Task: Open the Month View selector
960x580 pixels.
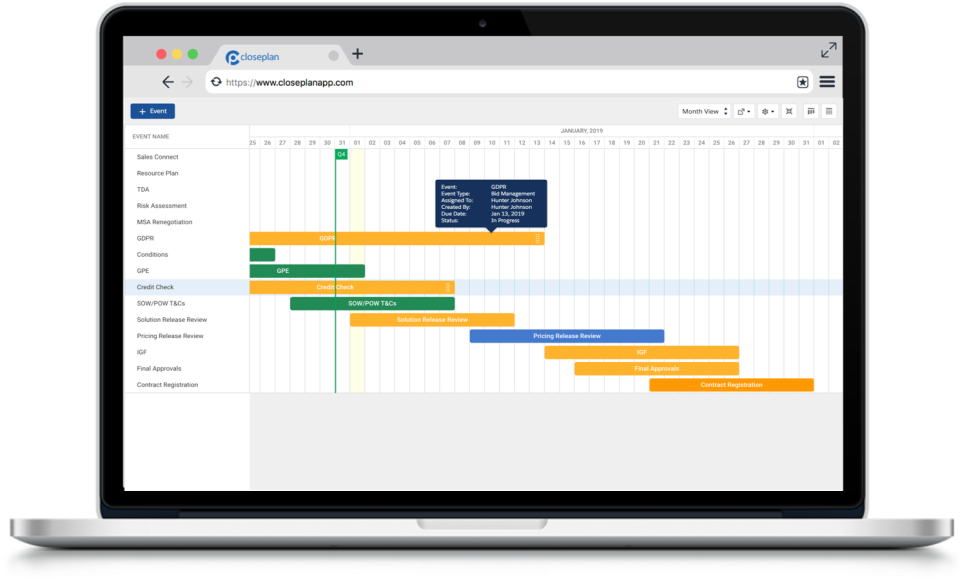Action: coord(703,111)
